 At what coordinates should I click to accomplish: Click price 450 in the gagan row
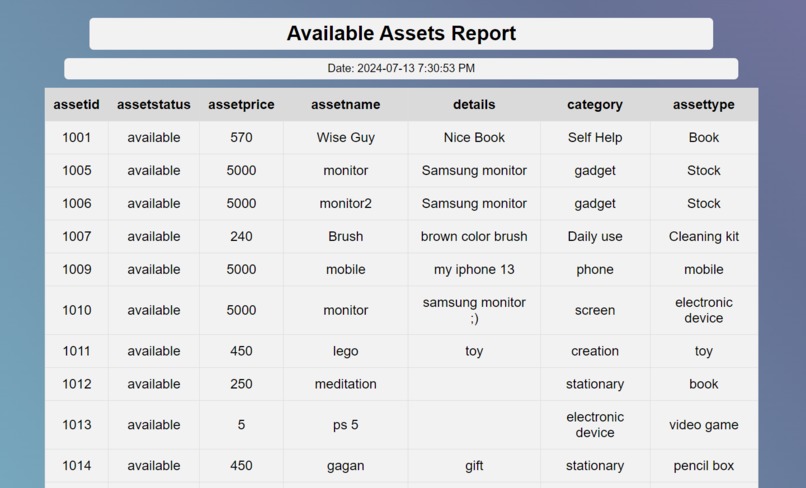tap(241, 465)
